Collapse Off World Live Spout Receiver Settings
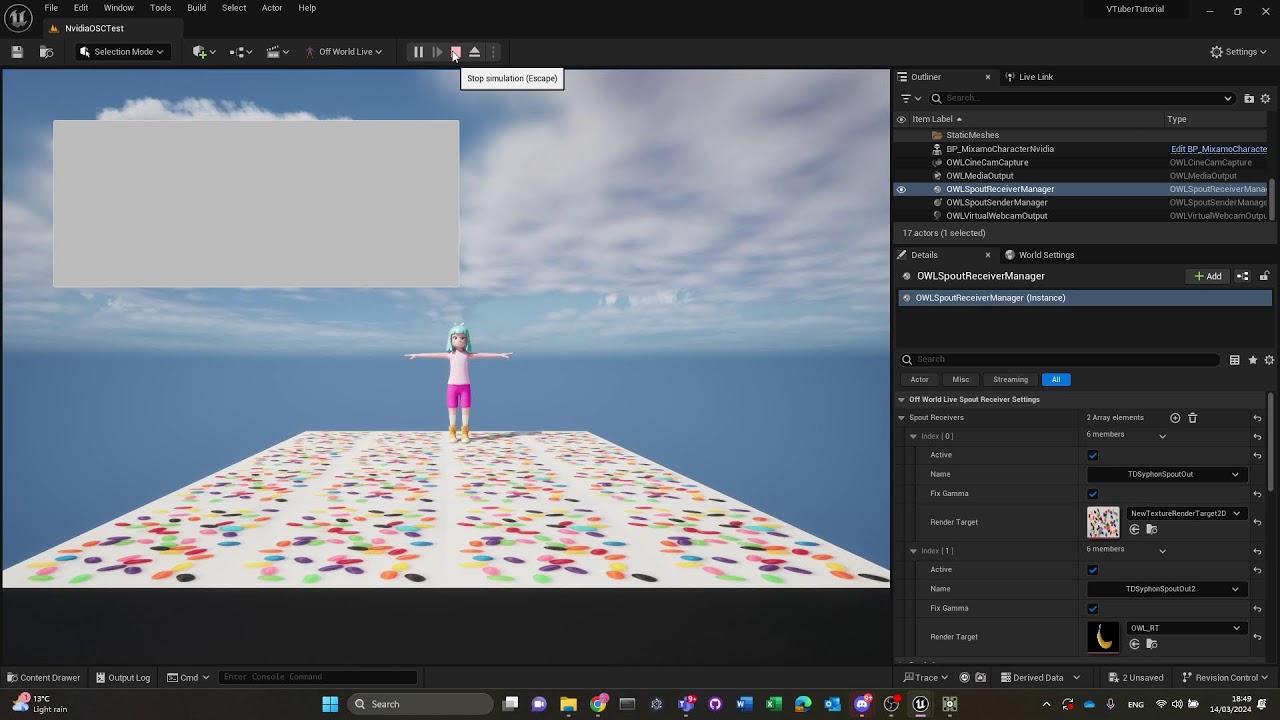 pos(901,400)
